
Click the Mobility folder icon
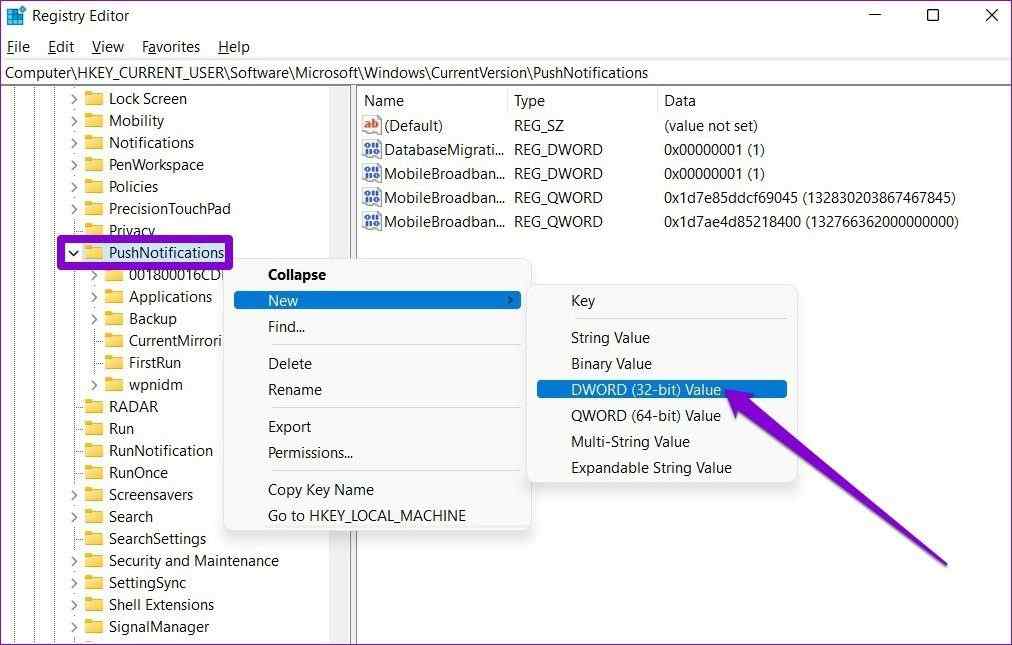94,121
